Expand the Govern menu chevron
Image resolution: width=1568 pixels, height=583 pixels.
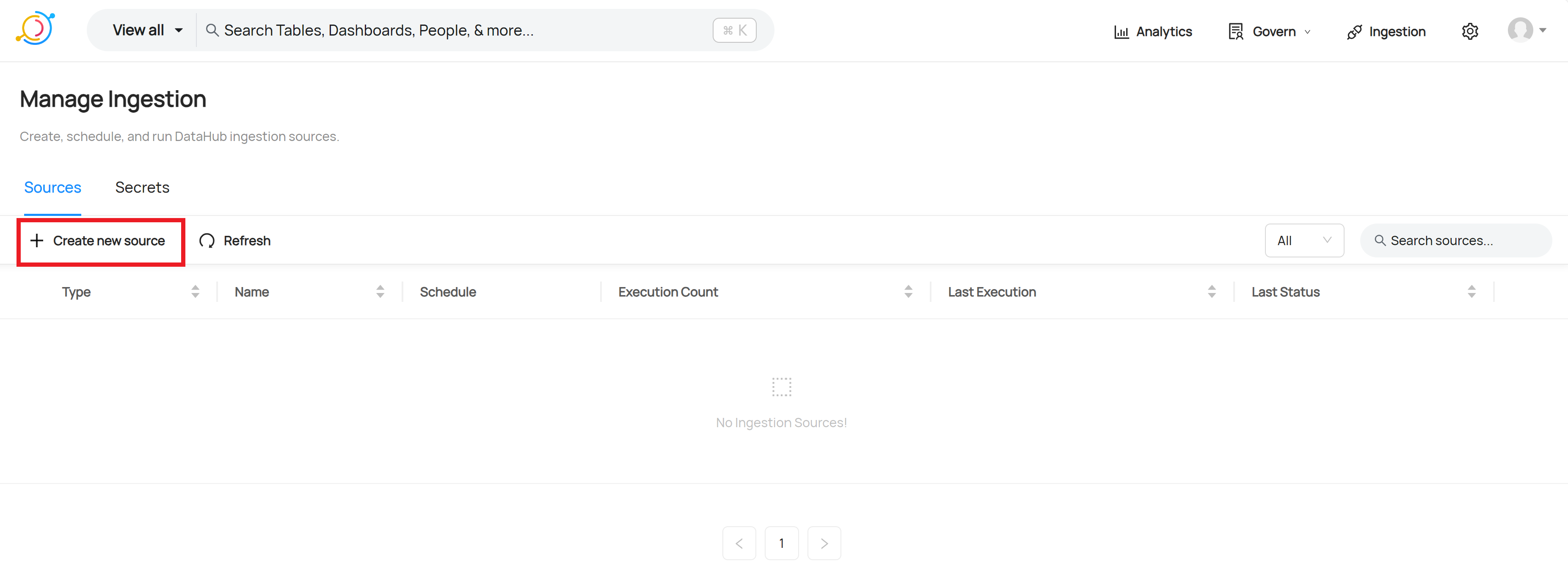(1307, 32)
